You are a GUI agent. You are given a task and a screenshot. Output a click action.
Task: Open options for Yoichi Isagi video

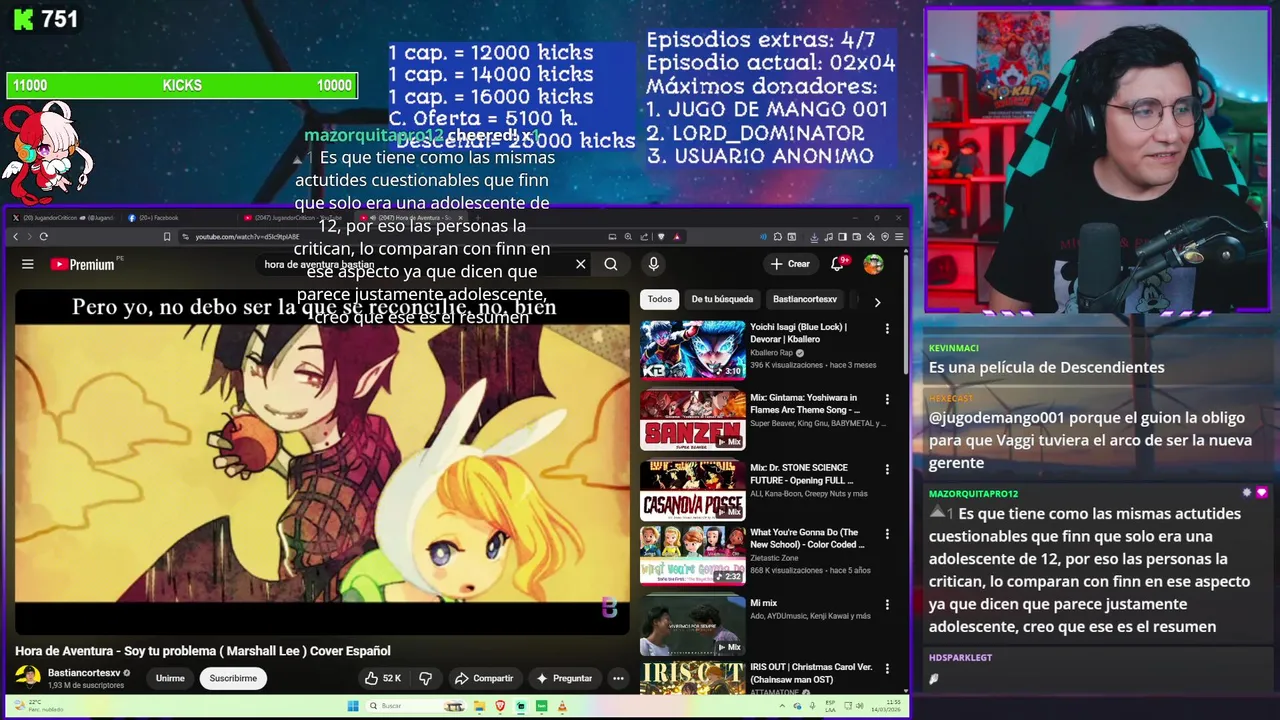[x=887, y=328]
